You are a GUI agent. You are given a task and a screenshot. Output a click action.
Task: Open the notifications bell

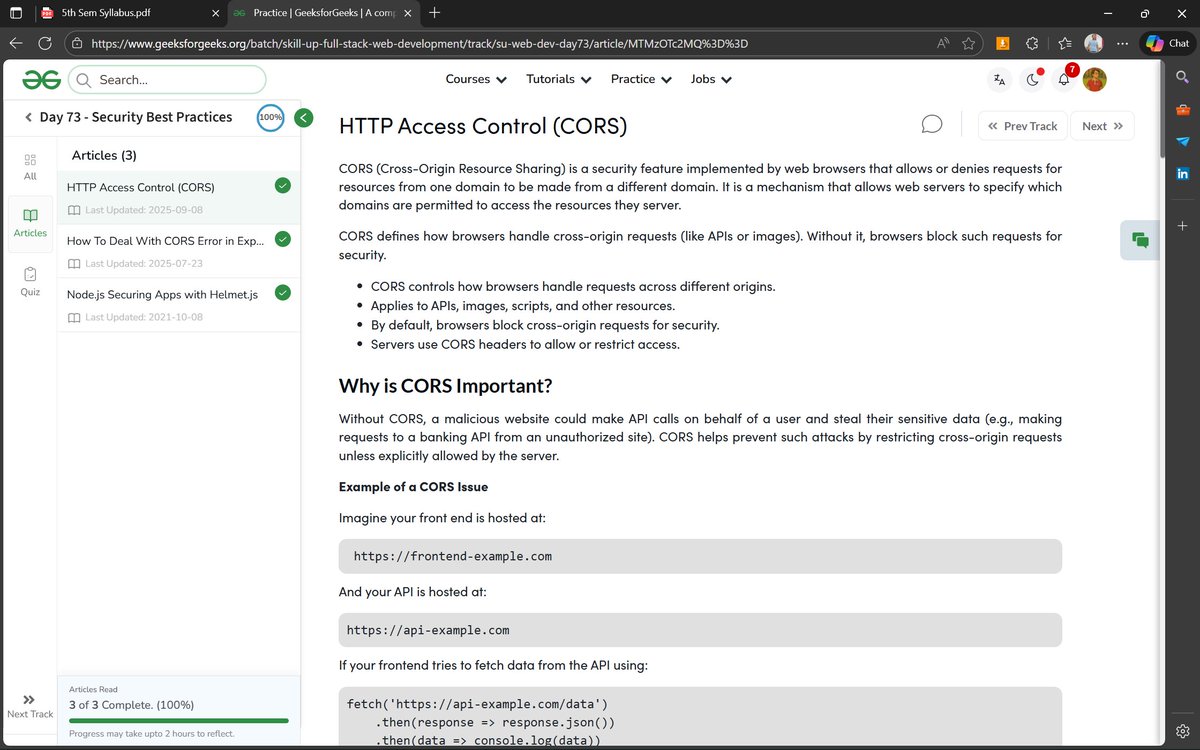[x=1063, y=79]
